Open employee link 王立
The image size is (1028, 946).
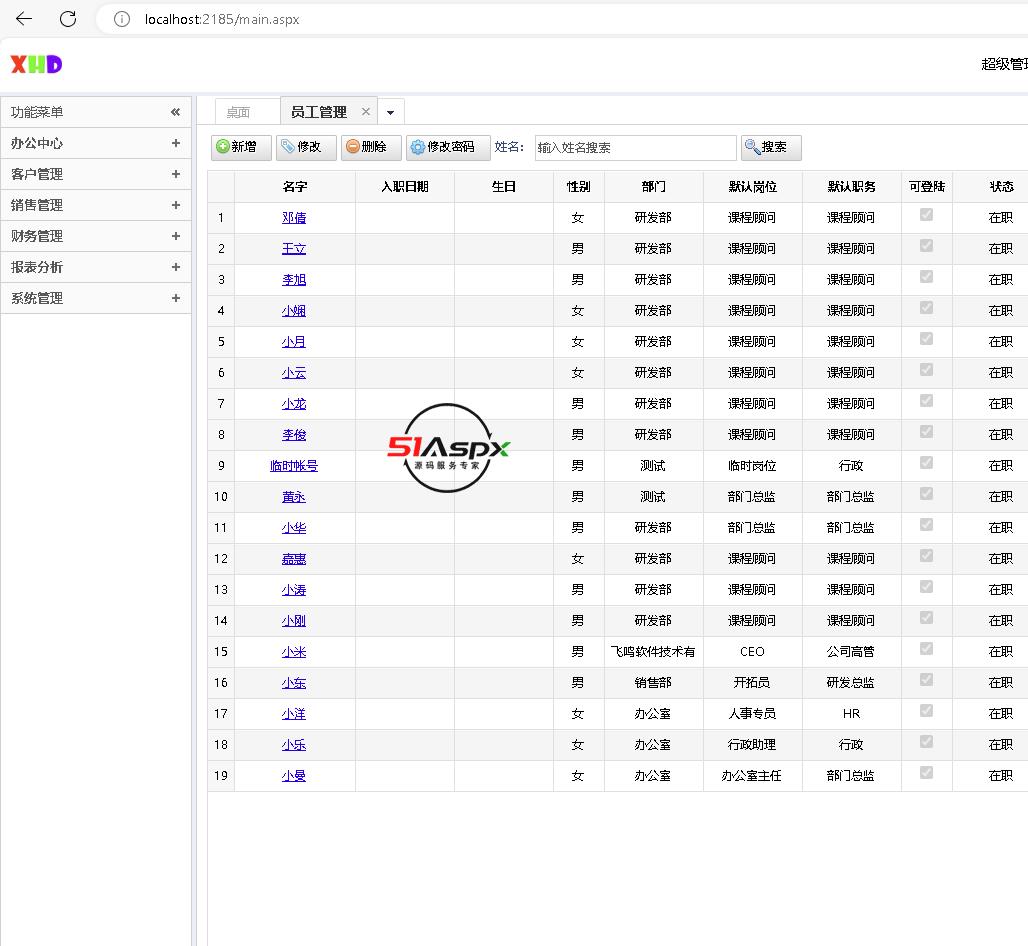click(x=294, y=249)
